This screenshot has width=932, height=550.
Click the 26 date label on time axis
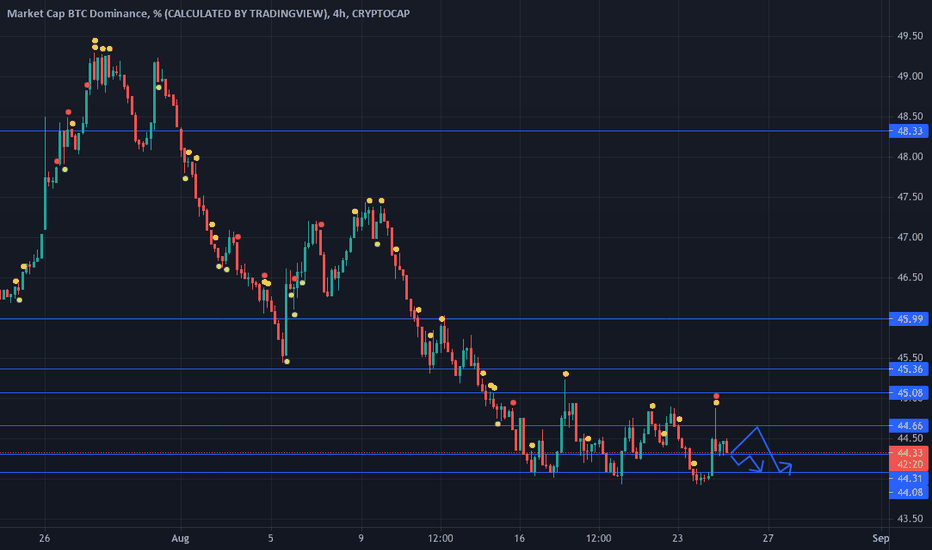coord(45,539)
